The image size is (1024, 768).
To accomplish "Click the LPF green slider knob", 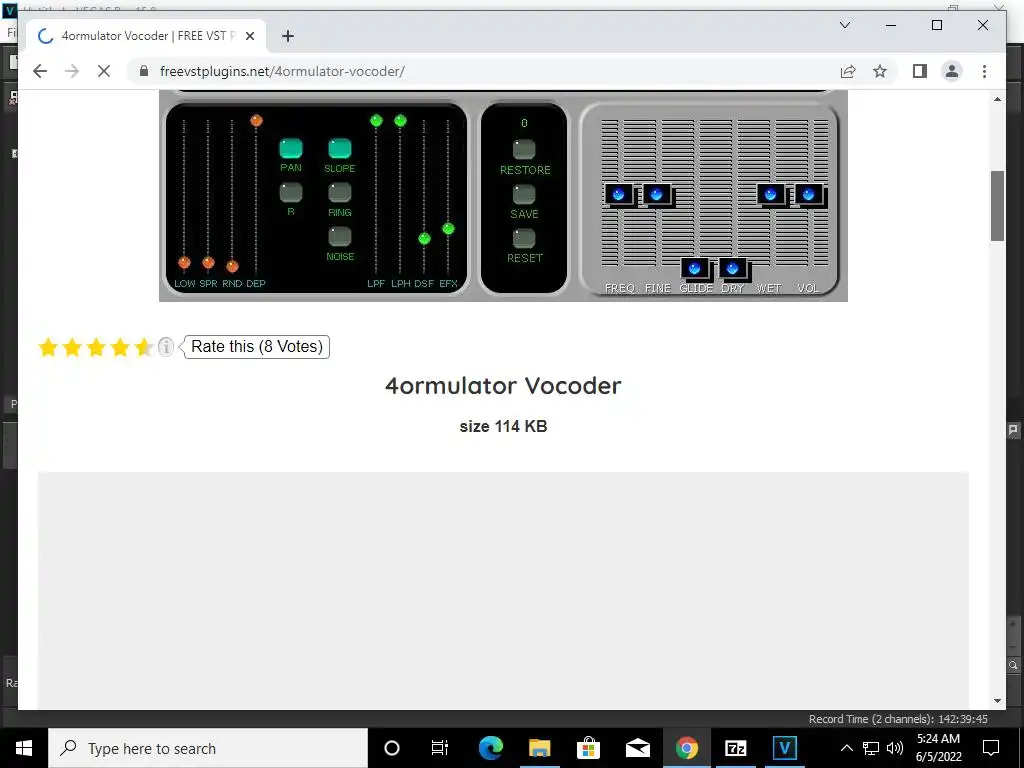I will (x=376, y=120).
